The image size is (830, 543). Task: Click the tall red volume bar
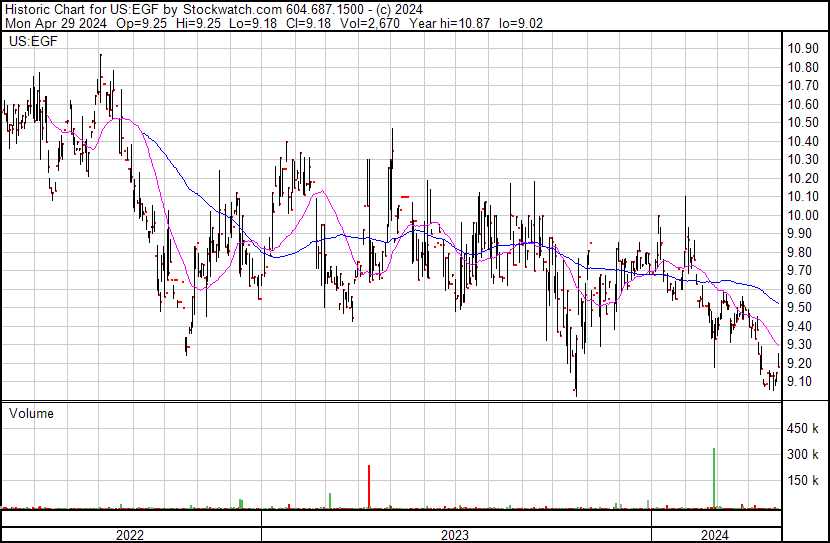tap(369, 486)
